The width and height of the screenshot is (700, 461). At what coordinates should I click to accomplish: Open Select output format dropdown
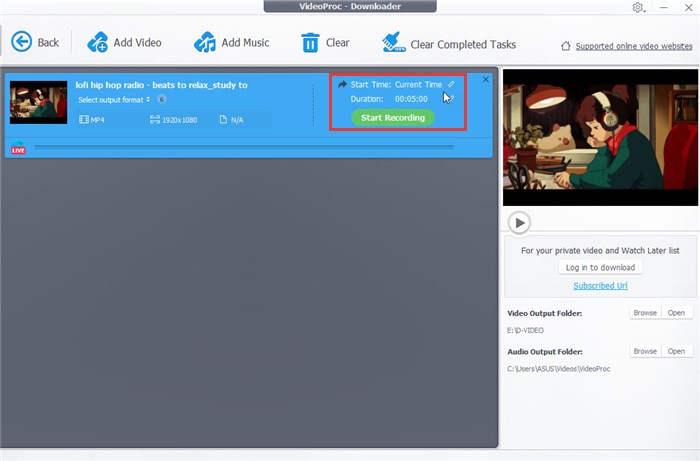(114, 100)
